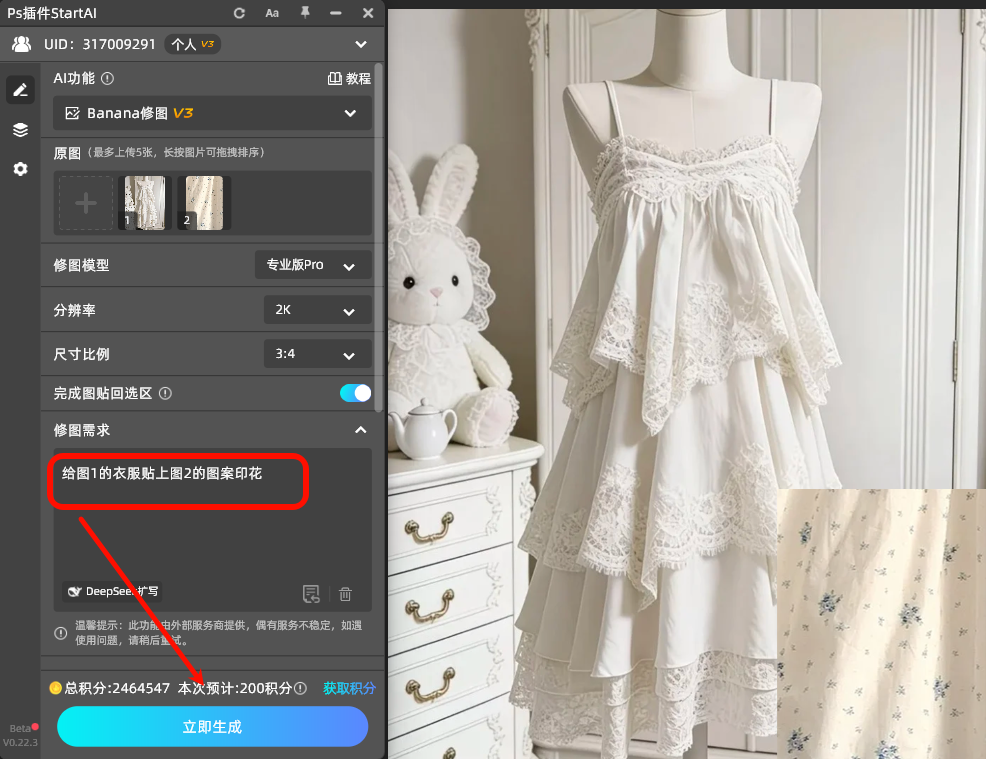Screen dimensions: 986x759
Task: Pin the StartAI plugin panel
Action: tap(305, 13)
